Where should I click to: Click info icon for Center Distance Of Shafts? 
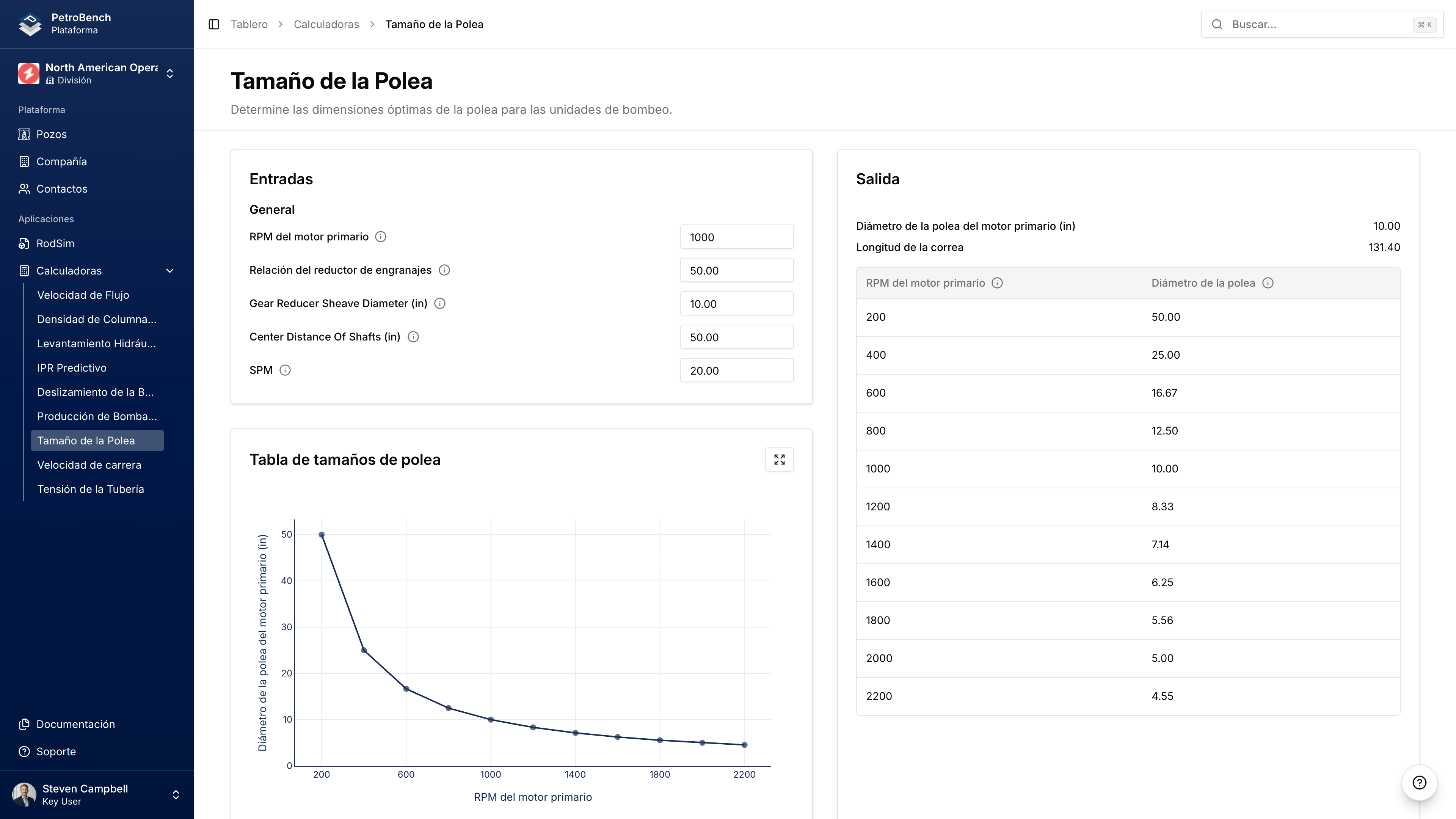point(413,337)
